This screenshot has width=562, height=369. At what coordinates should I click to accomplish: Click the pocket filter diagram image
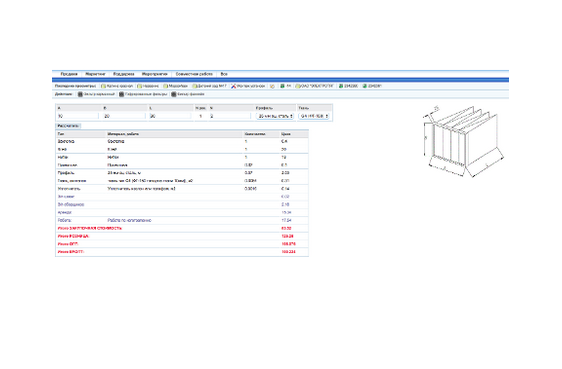pos(463,141)
